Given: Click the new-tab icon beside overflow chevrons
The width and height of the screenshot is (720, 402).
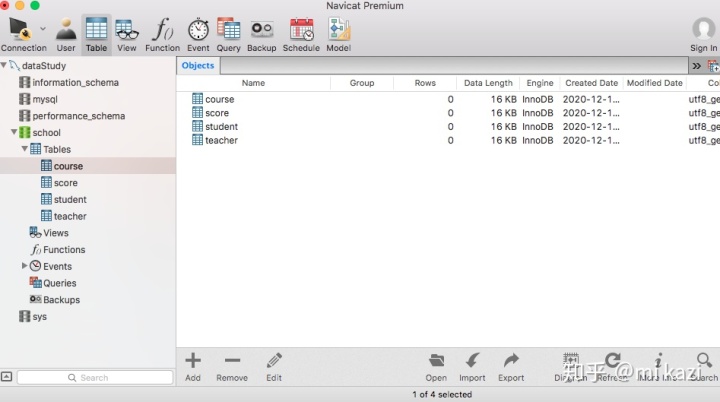Looking at the screenshot, I should click(x=714, y=66).
